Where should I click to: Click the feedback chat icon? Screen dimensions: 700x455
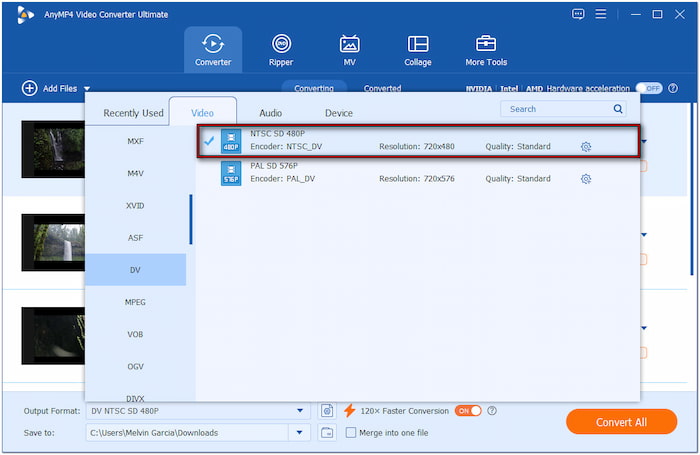coord(578,14)
